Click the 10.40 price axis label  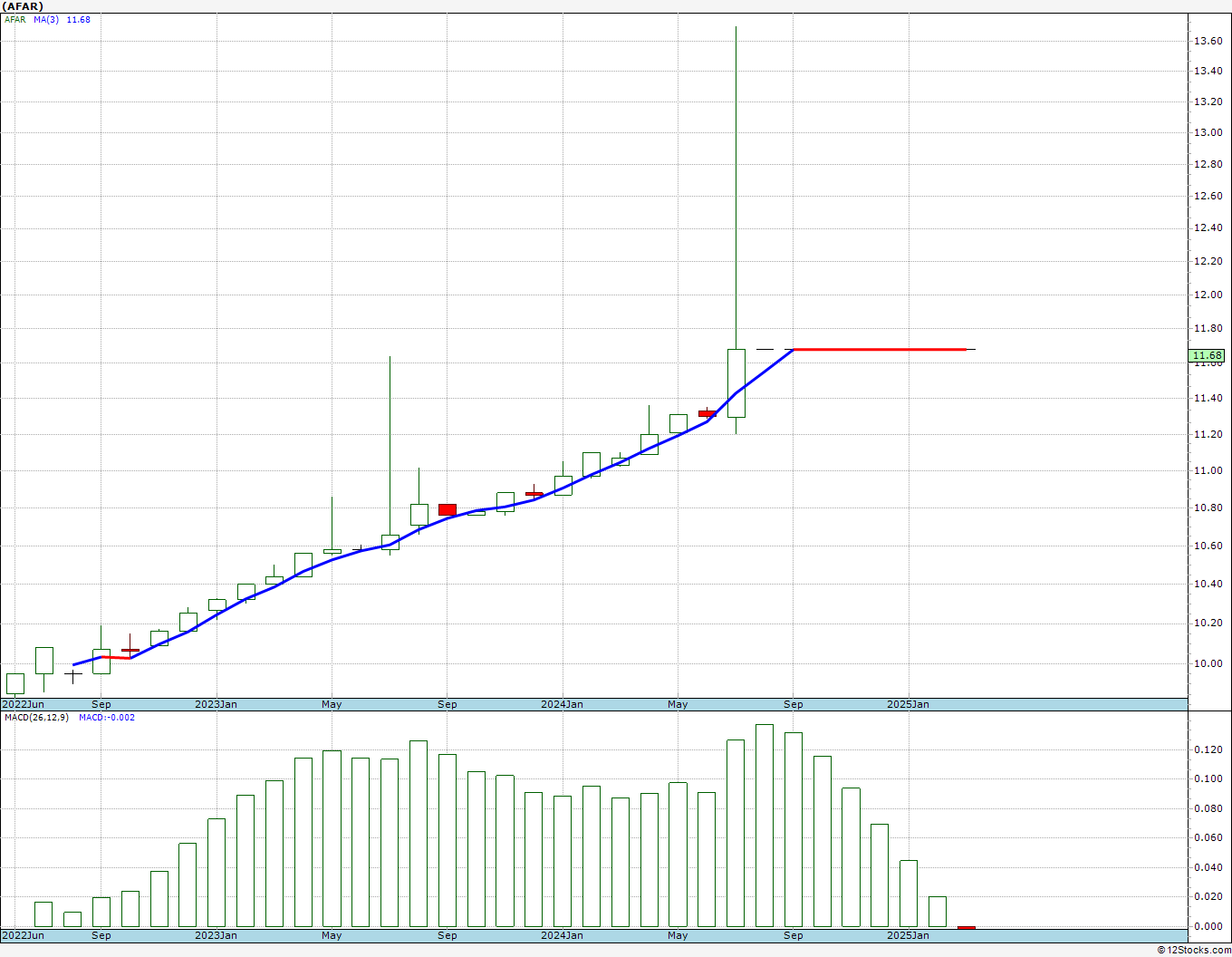tap(1208, 584)
